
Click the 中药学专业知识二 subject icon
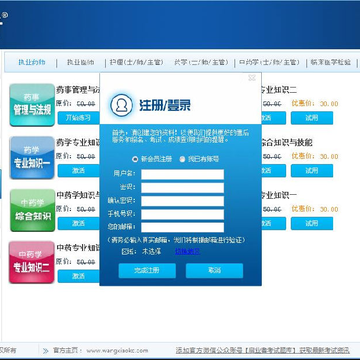pos(32,262)
